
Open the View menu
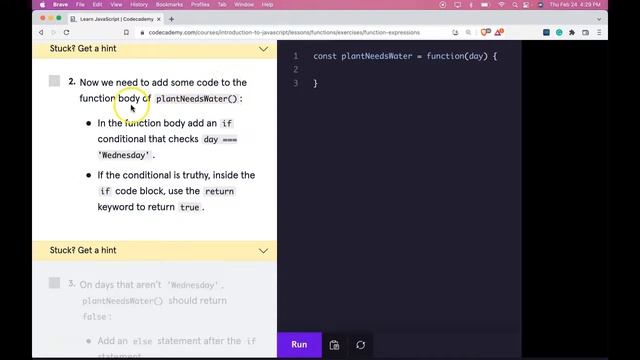tap(116, 4)
